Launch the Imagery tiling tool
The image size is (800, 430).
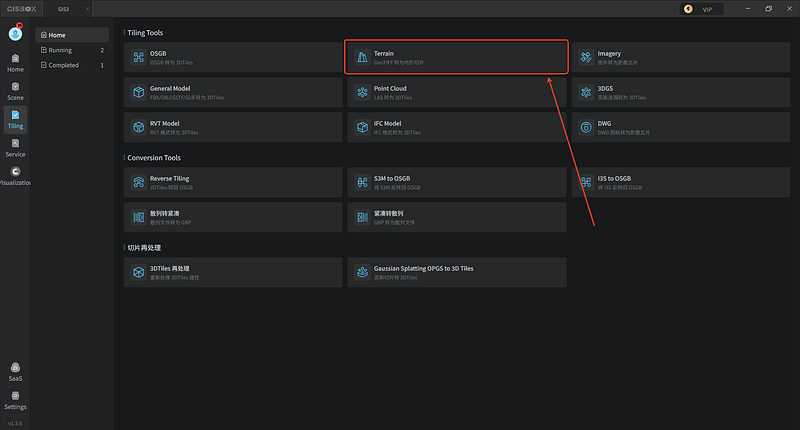pyautogui.click(x=681, y=57)
